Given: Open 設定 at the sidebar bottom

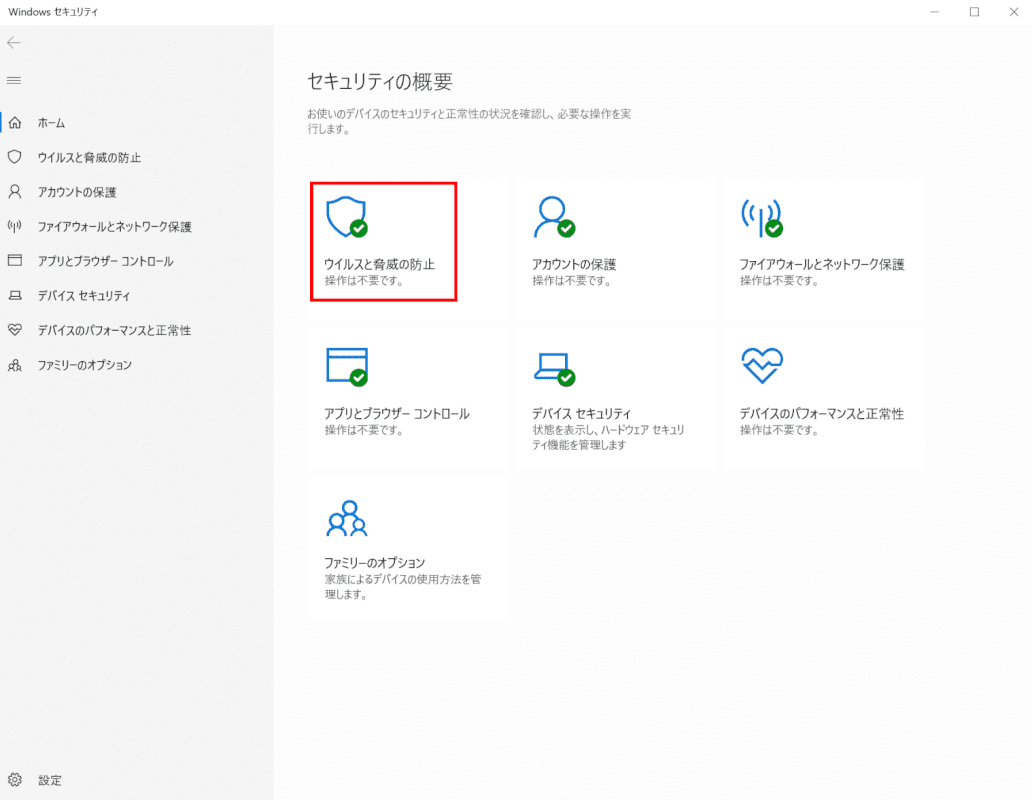Looking at the screenshot, I should click(x=49, y=780).
